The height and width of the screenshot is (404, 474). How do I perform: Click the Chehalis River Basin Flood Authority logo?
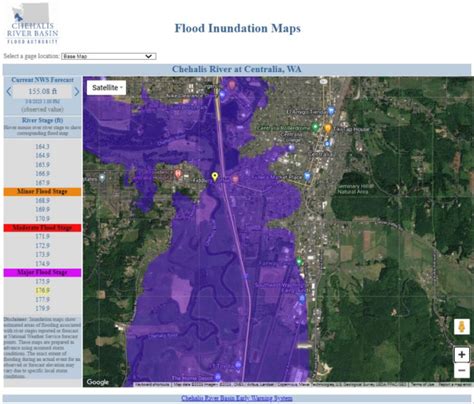pyautogui.click(x=32, y=23)
